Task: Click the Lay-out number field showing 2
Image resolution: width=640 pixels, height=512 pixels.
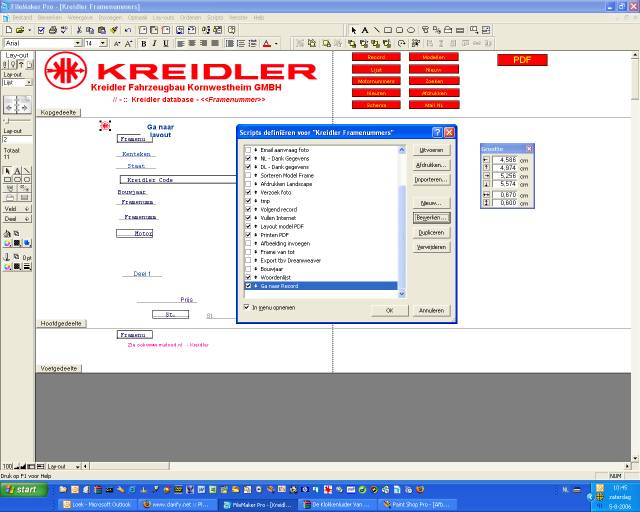Action: (x=17, y=140)
